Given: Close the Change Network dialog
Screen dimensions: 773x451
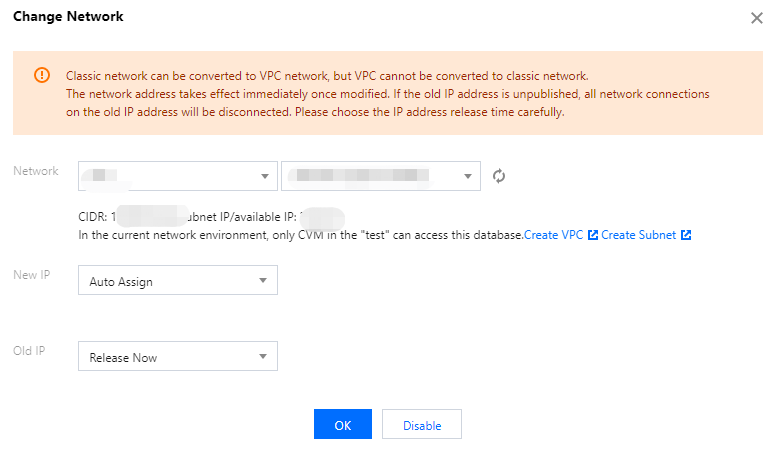Looking at the screenshot, I should point(756,18).
